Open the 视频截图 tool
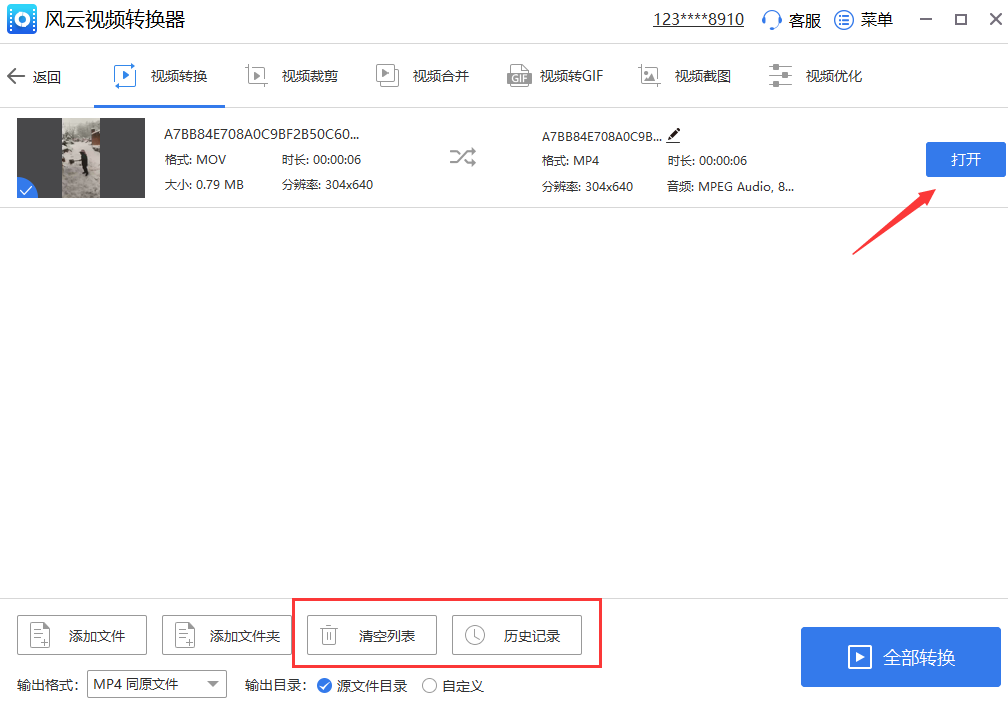The width and height of the screenshot is (1008, 704). click(x=686, y=75)
